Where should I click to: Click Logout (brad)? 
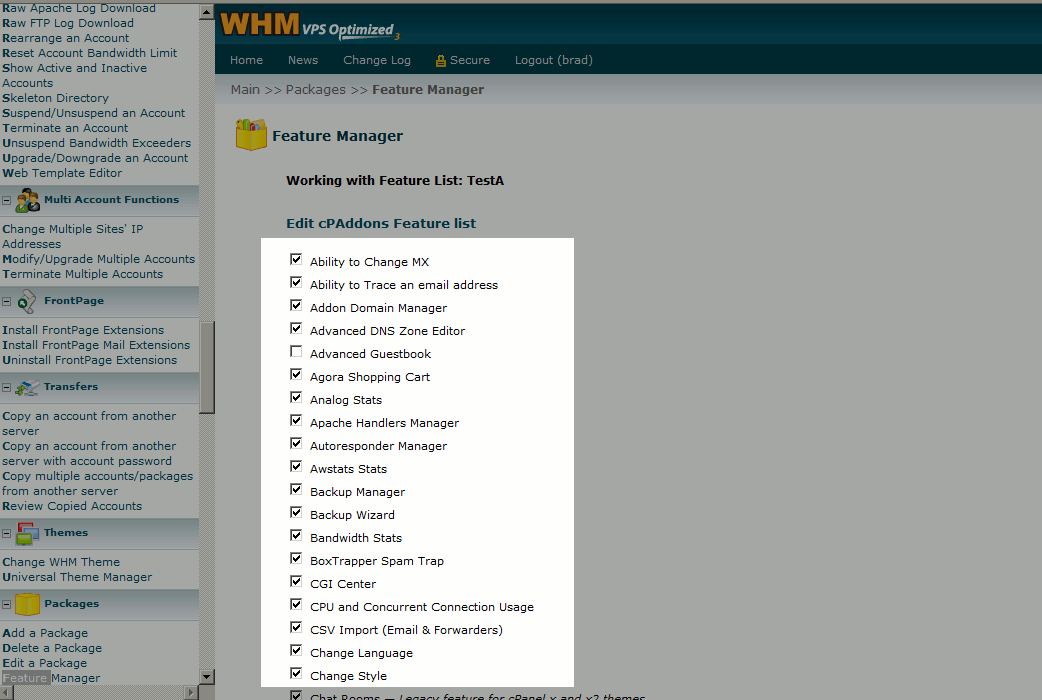pos(553,60)
